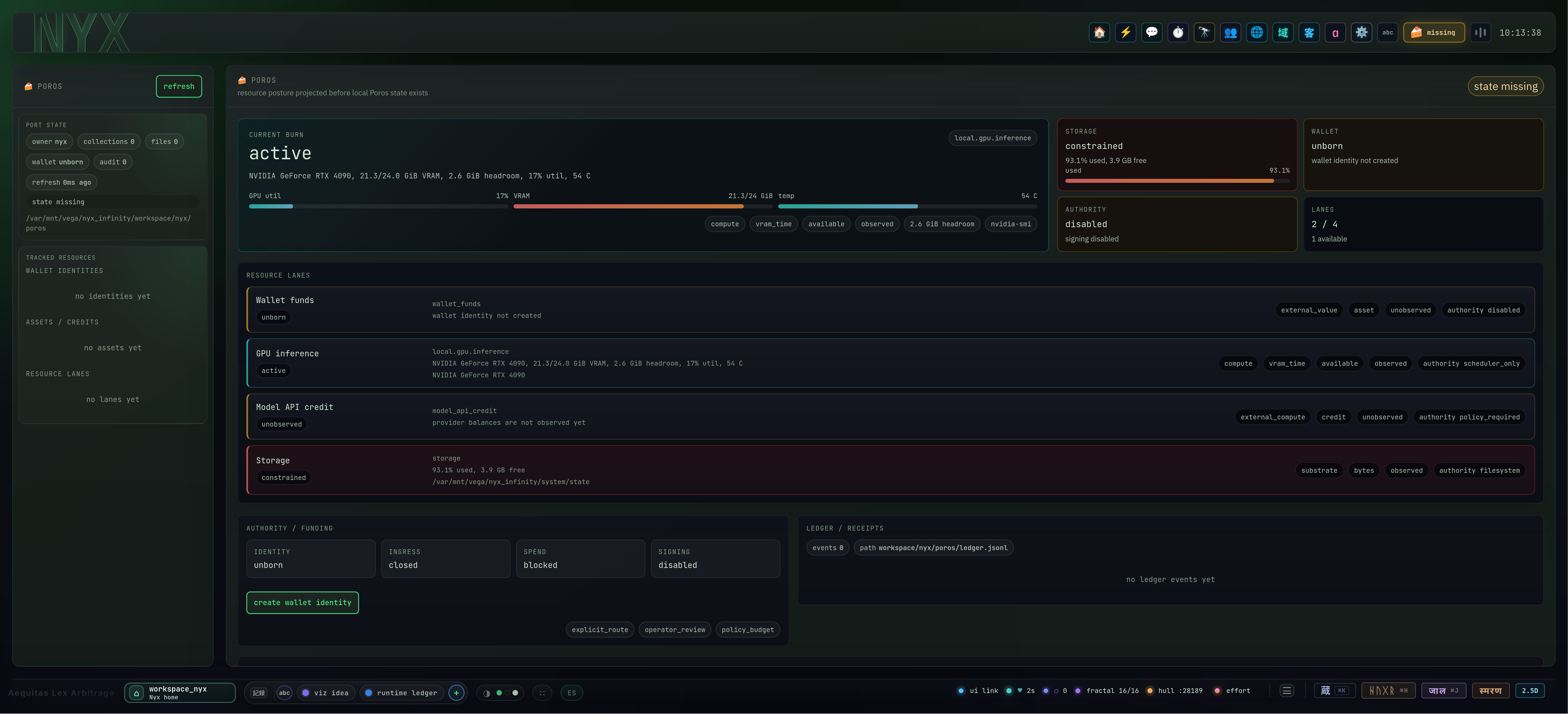Click the GPU util progress bar
This screenshot has width=1568, height=714.
[x=378, y=206]
